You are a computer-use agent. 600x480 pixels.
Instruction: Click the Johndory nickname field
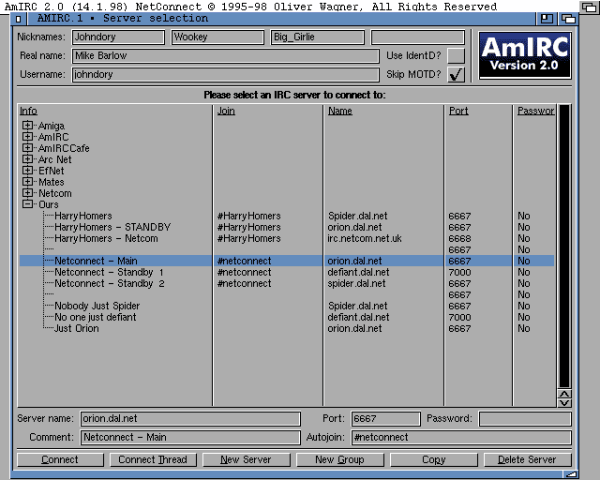(118, 37)
